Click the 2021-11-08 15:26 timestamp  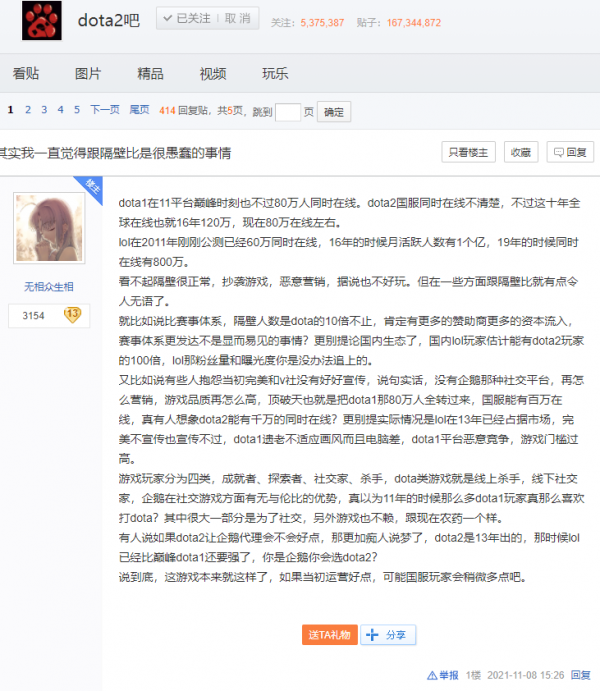point(525,675)
